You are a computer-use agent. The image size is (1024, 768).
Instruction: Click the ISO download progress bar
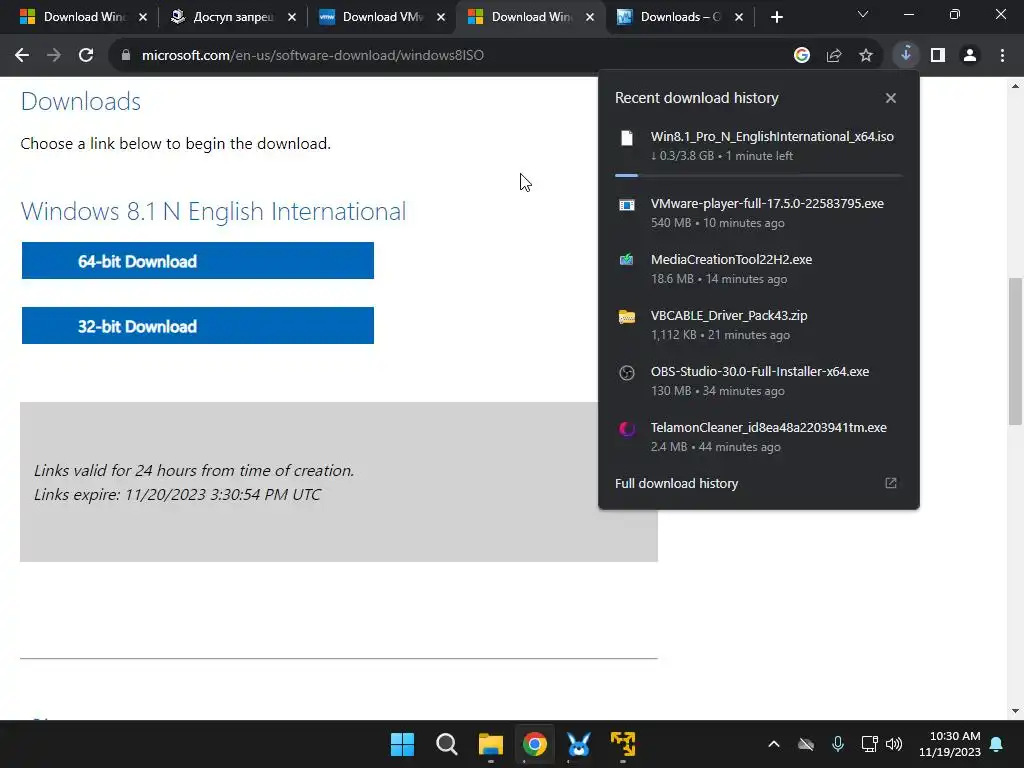coord(758,175)
